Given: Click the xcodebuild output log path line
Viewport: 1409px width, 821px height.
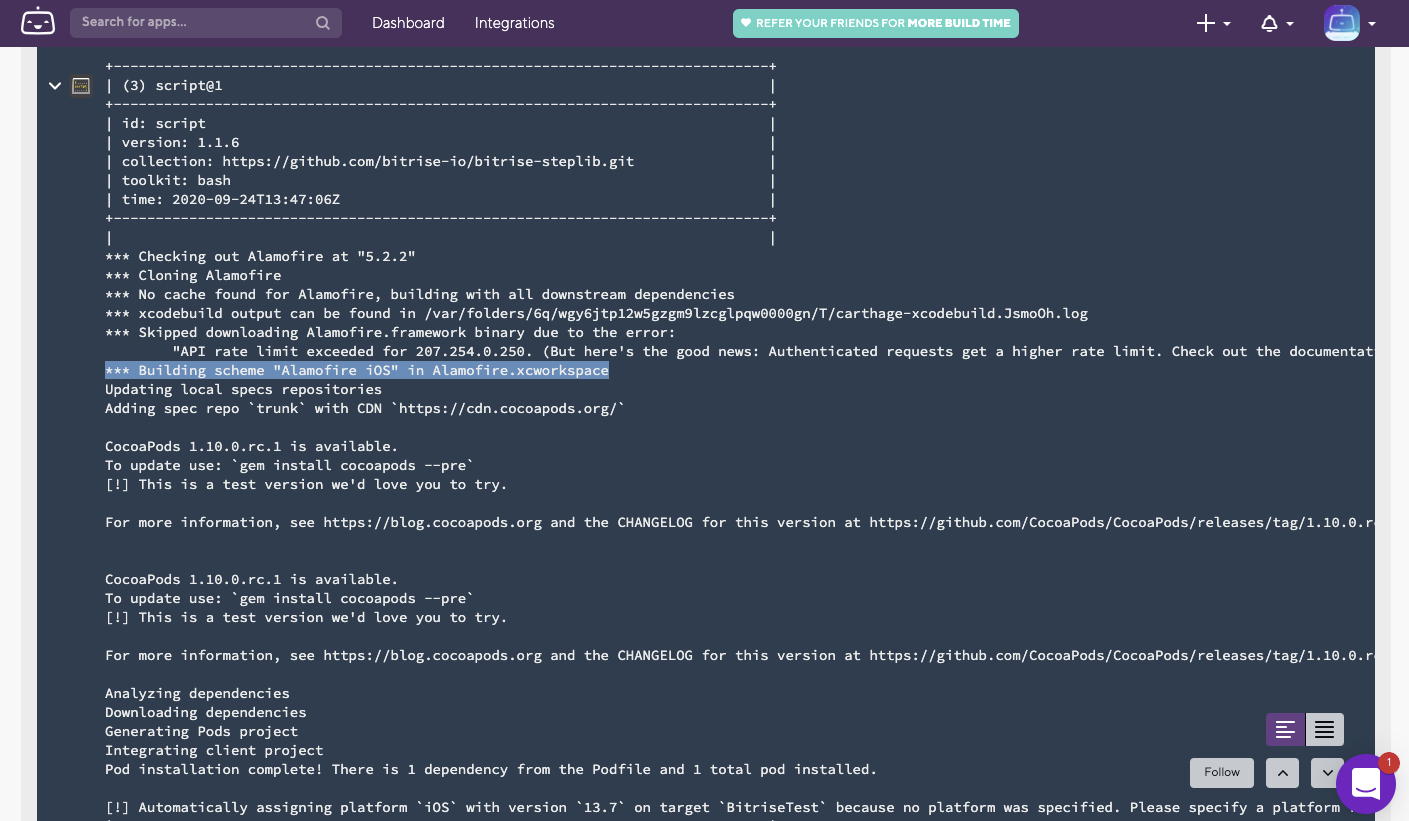Looking at the screenshot, I should 596,314.
